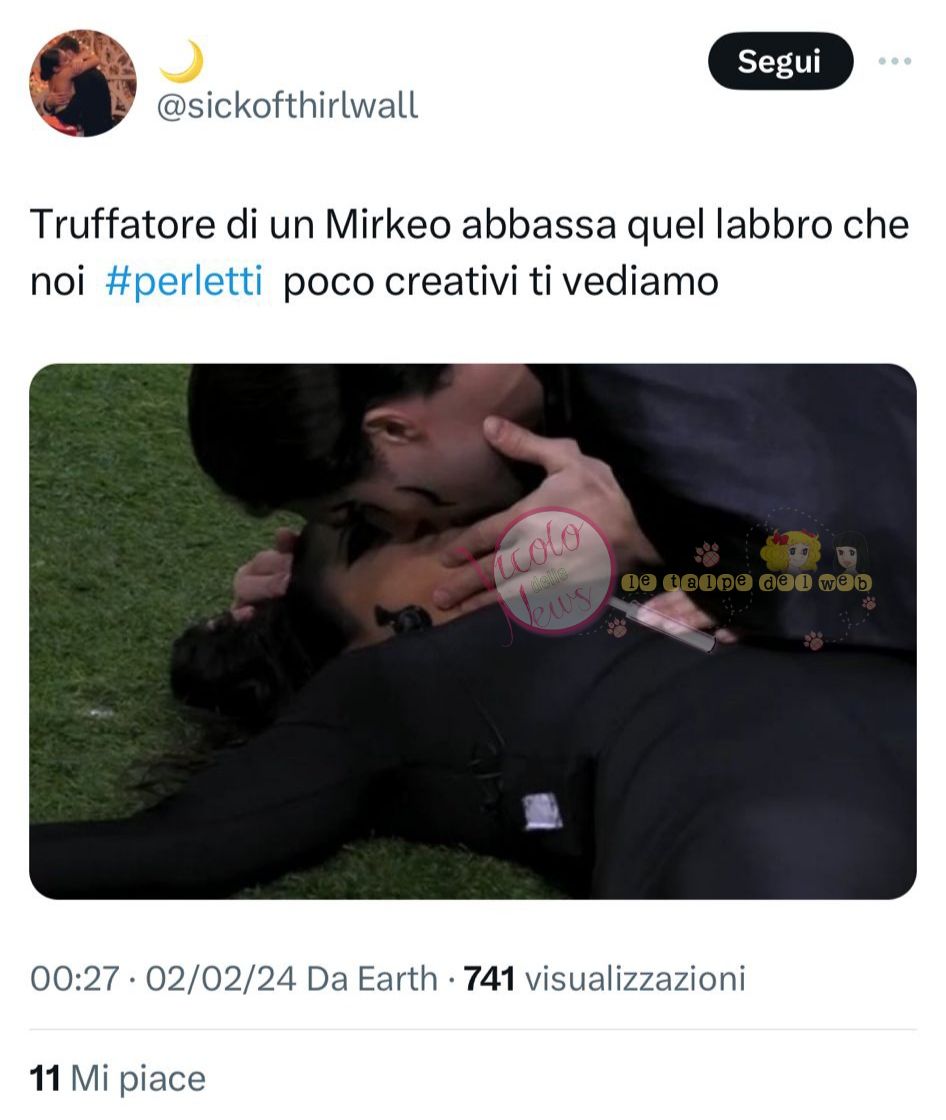Screen dimensions: 946x1120
Task: Click the 02/02/24 post date
Action: 221,979
